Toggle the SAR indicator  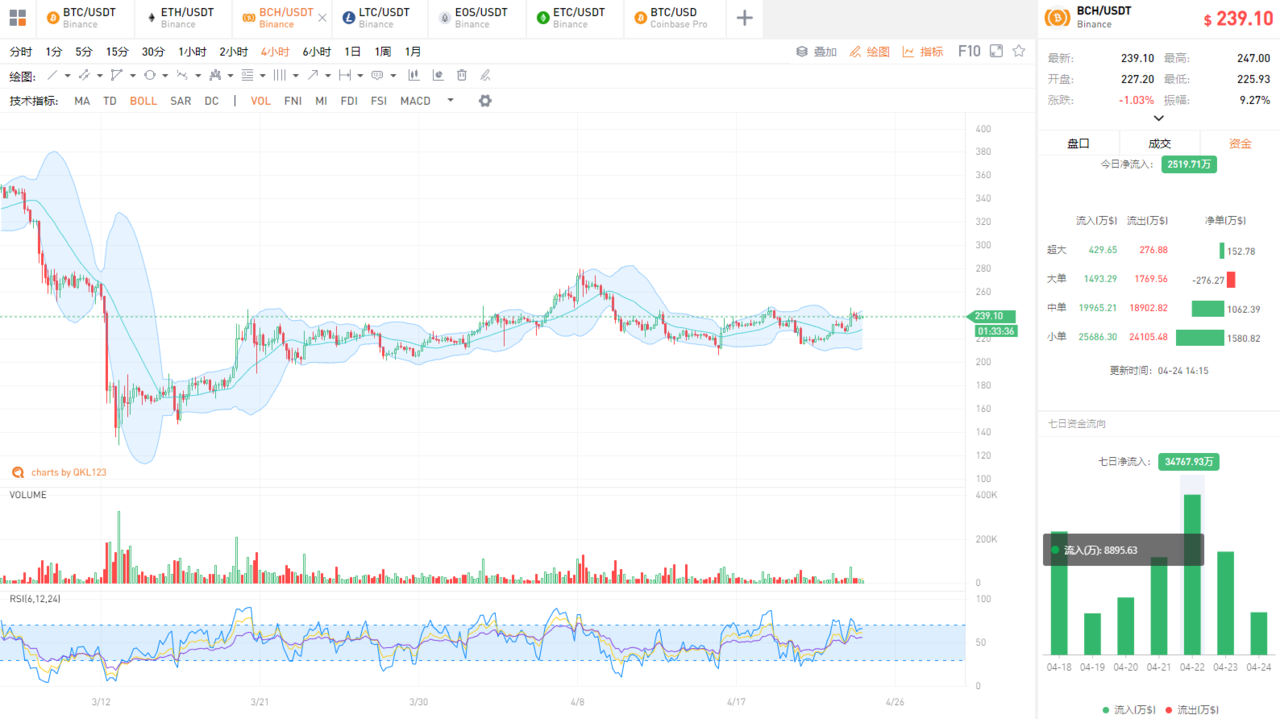[x=181, y=101]
